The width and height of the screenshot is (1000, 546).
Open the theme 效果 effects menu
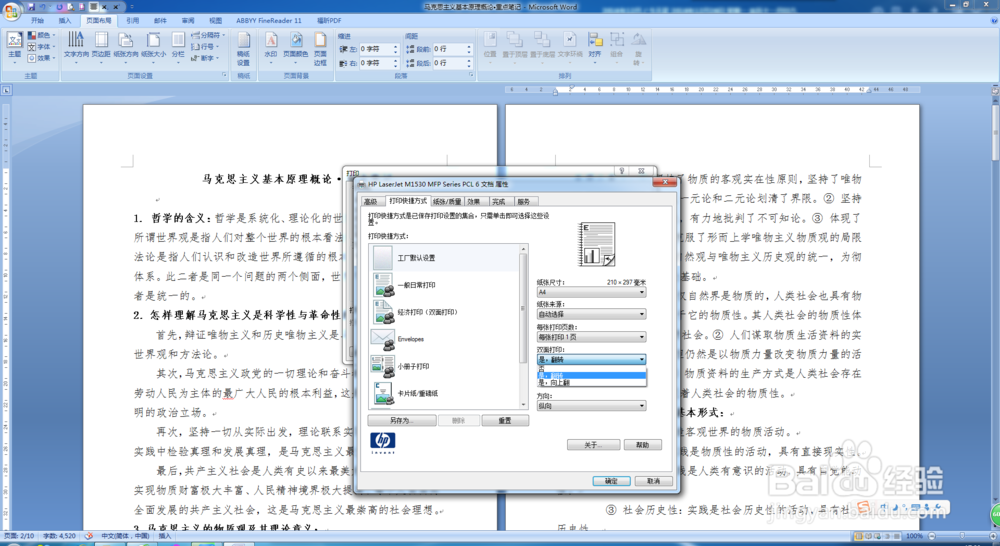point(41,58)
